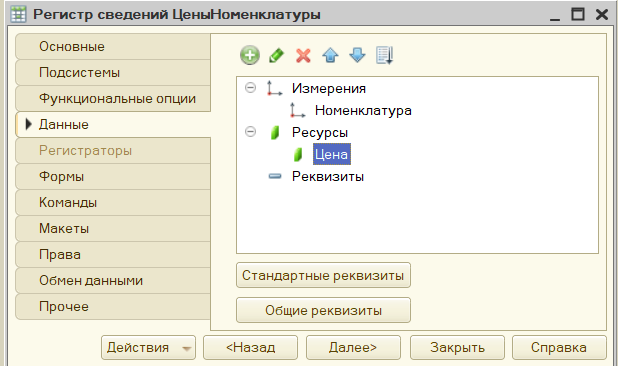This screenshot has width=618, height=366.
Task: Select the Ресурсы tree row
Action: click(x=320, y=133)
